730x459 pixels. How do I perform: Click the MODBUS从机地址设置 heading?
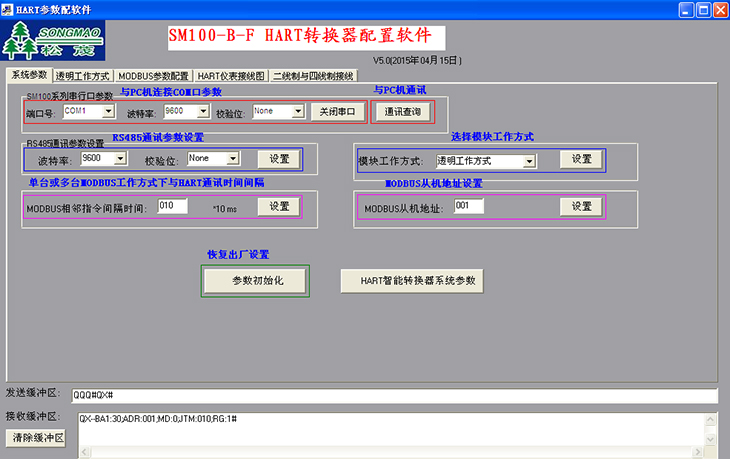(x=434, y=184)
